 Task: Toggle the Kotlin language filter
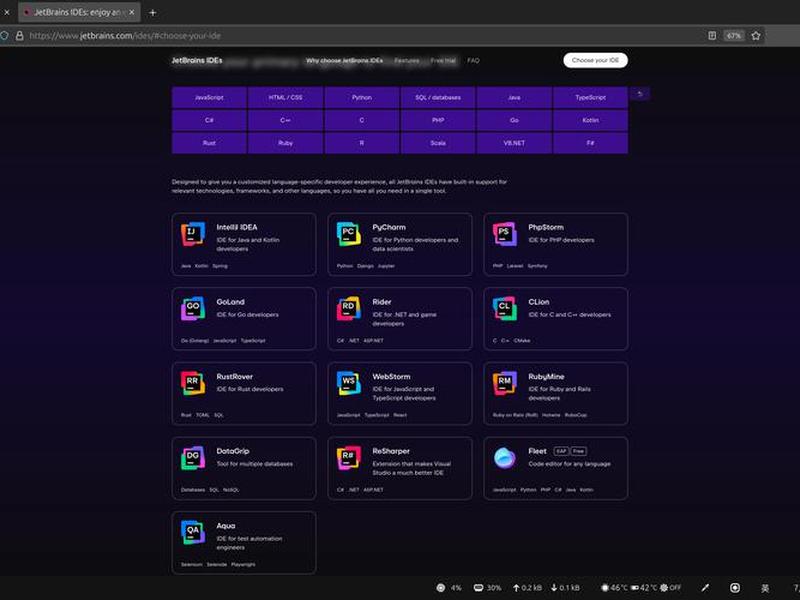[590, 120]
